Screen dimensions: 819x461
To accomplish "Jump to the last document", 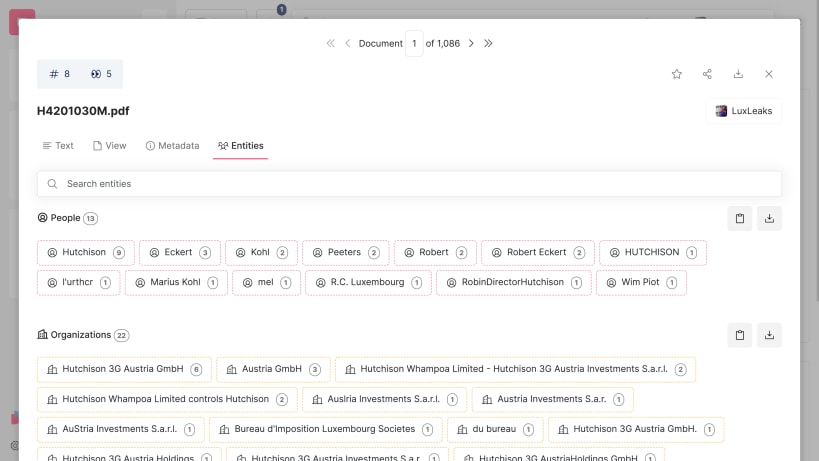I will click(488, 43).
